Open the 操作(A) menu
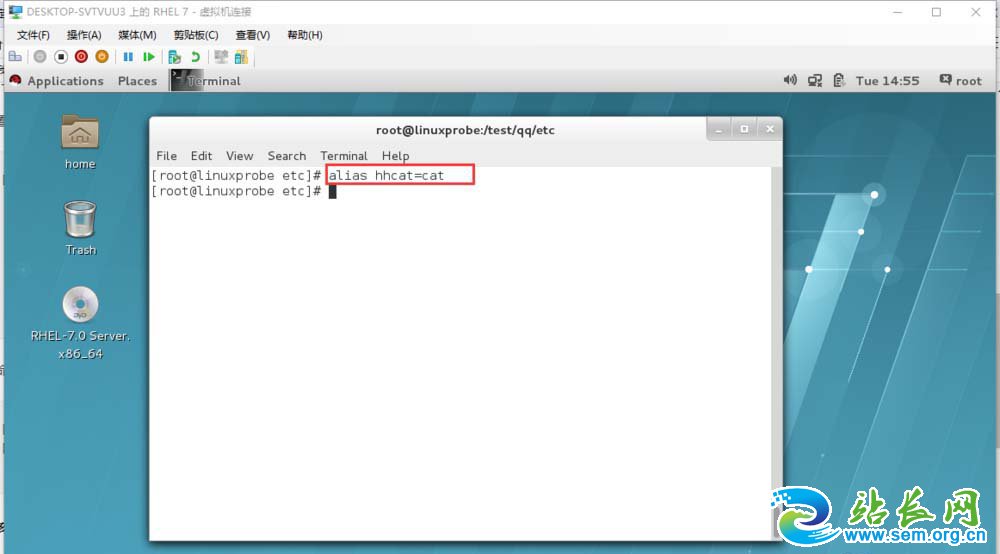This screenshot has height=554, width=1000. pos(84,35)
